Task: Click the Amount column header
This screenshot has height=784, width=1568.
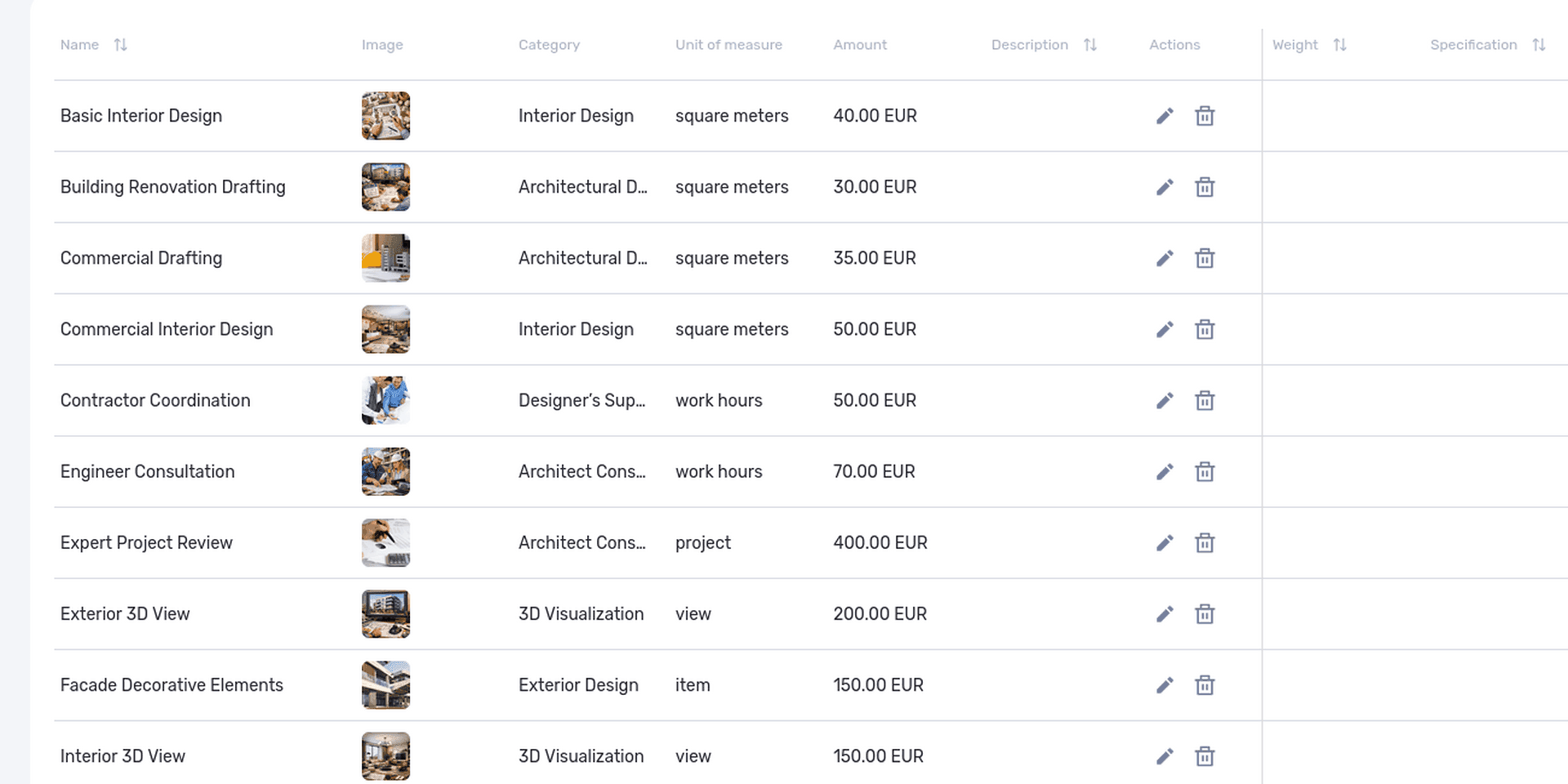Action: pos(860,45)
